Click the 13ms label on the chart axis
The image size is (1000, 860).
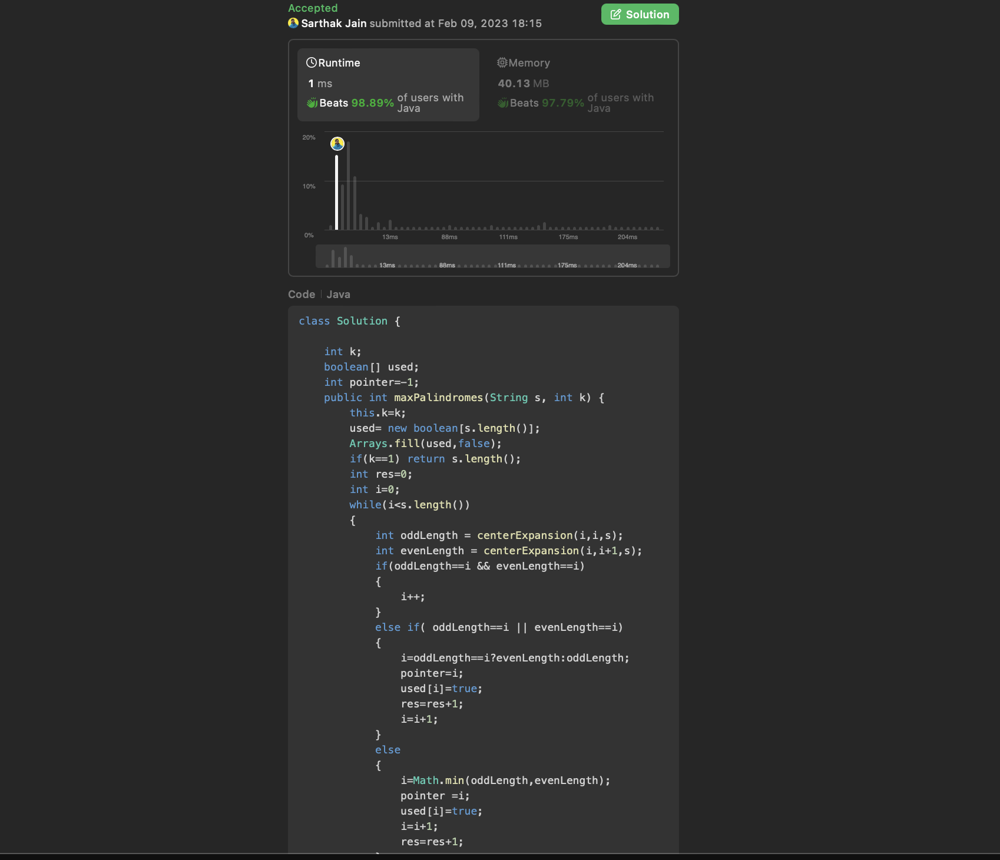click(390, 237)
